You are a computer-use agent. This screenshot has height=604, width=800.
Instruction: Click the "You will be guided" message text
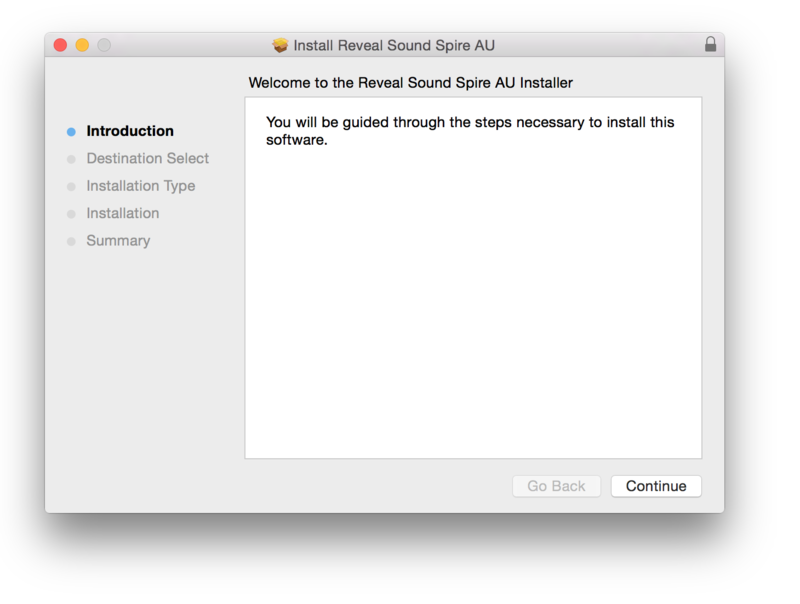point(470,131)
